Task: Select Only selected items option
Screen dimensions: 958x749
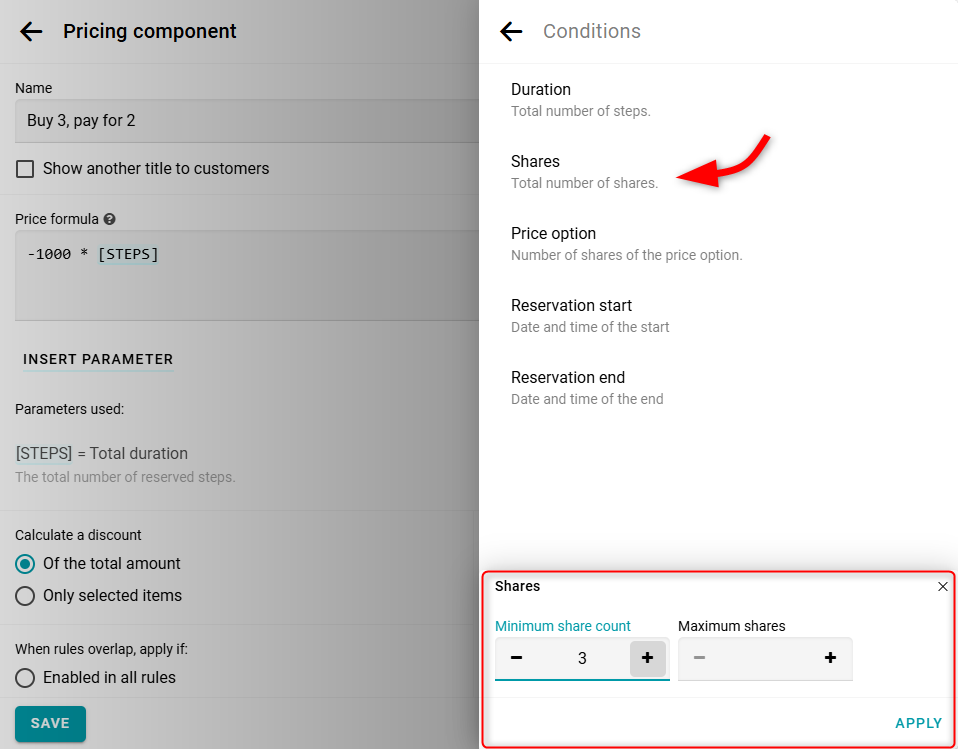Action: (25, 596)
